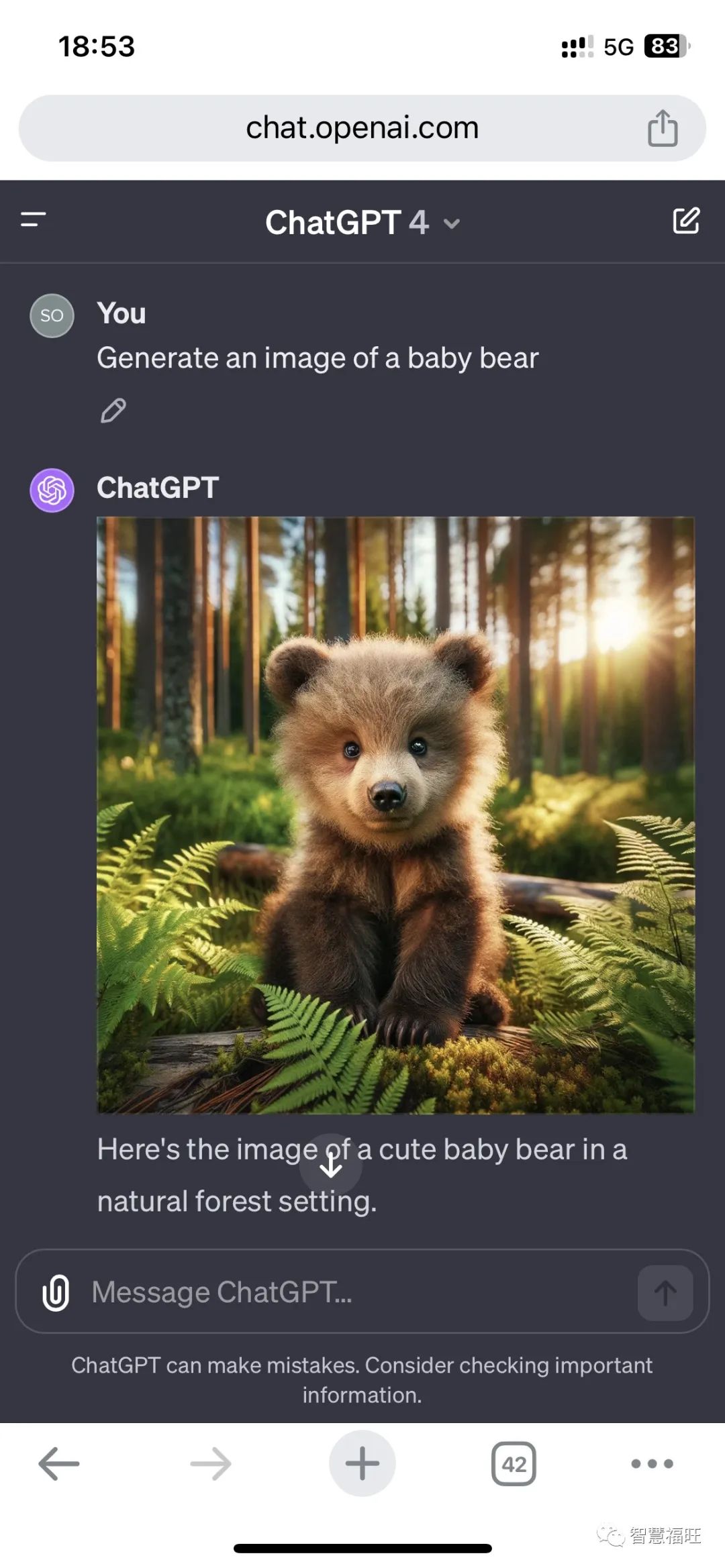This screenshot has width=725, height=1568.
Task: Expand the ChatGPT 4 model dropdown
Action: (362, 222)
